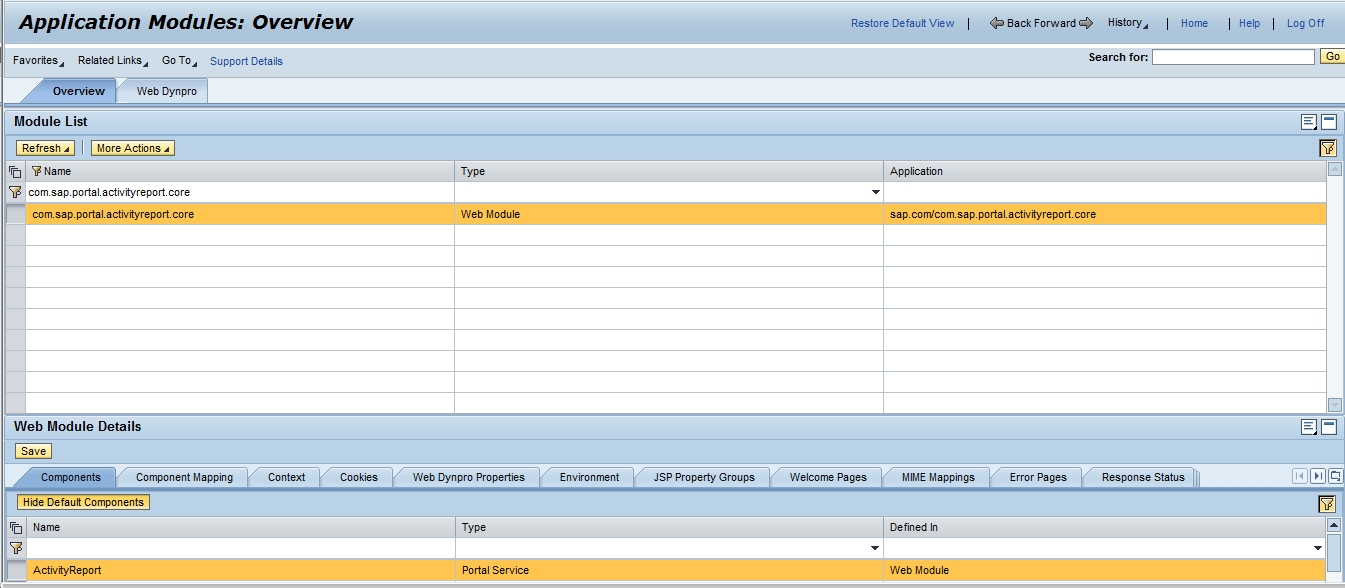
Task: Toggle the Components table filter funnel
Action: point(1327,504)
